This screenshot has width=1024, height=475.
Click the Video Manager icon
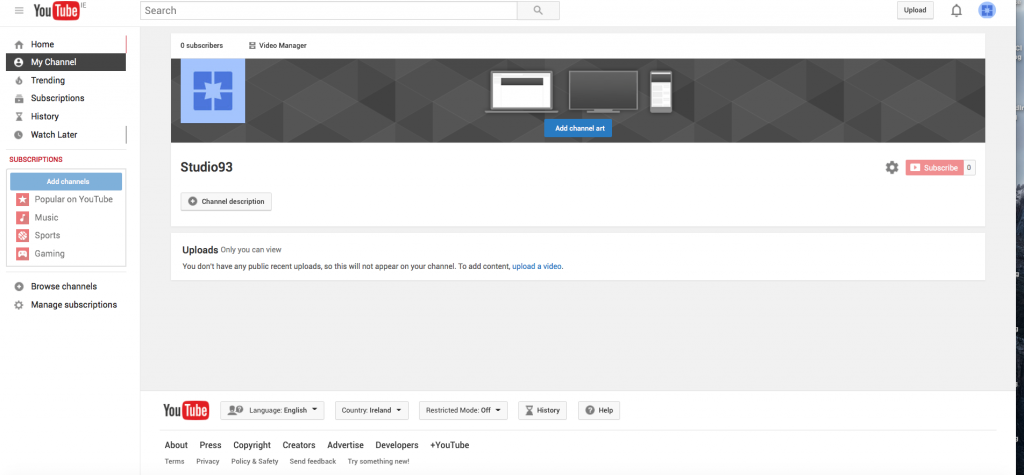coord(252,46)
